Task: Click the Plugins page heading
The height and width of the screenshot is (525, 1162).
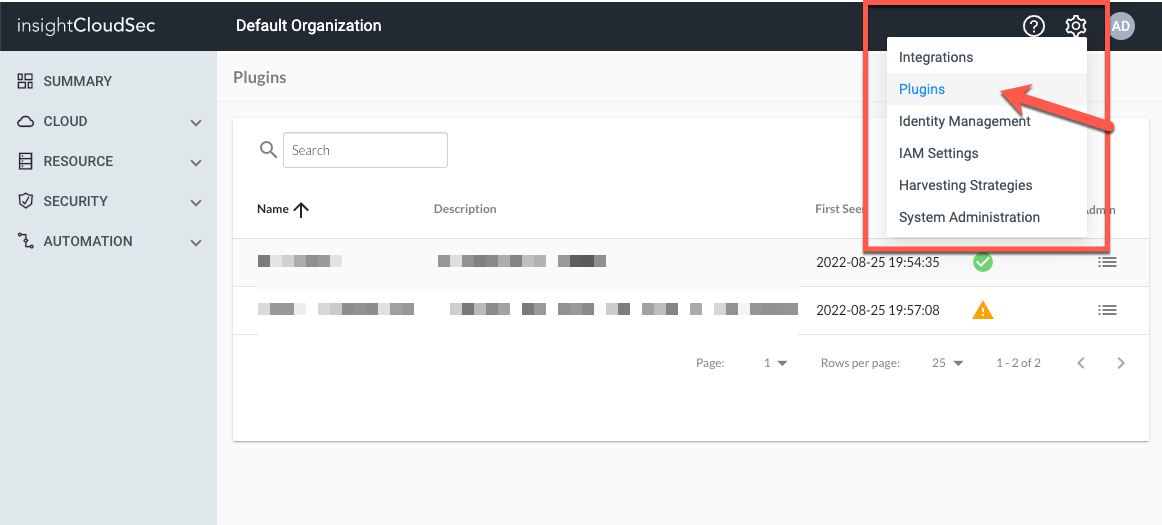Action: [259, 77]
